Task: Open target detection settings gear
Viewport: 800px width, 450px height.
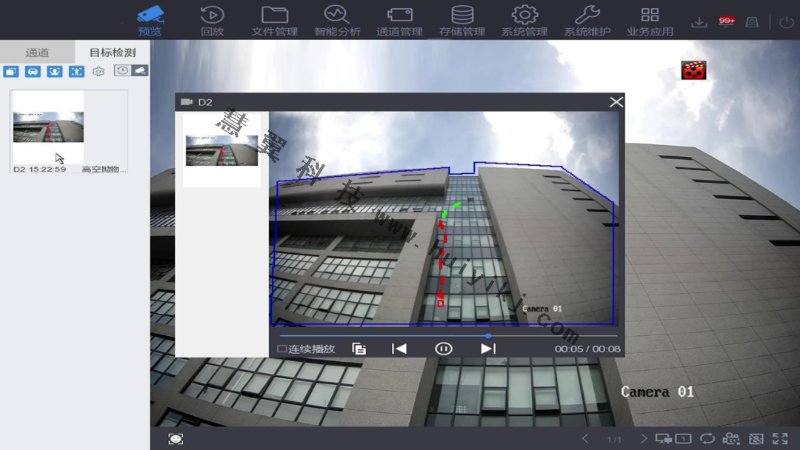Action: pos(98,71)
